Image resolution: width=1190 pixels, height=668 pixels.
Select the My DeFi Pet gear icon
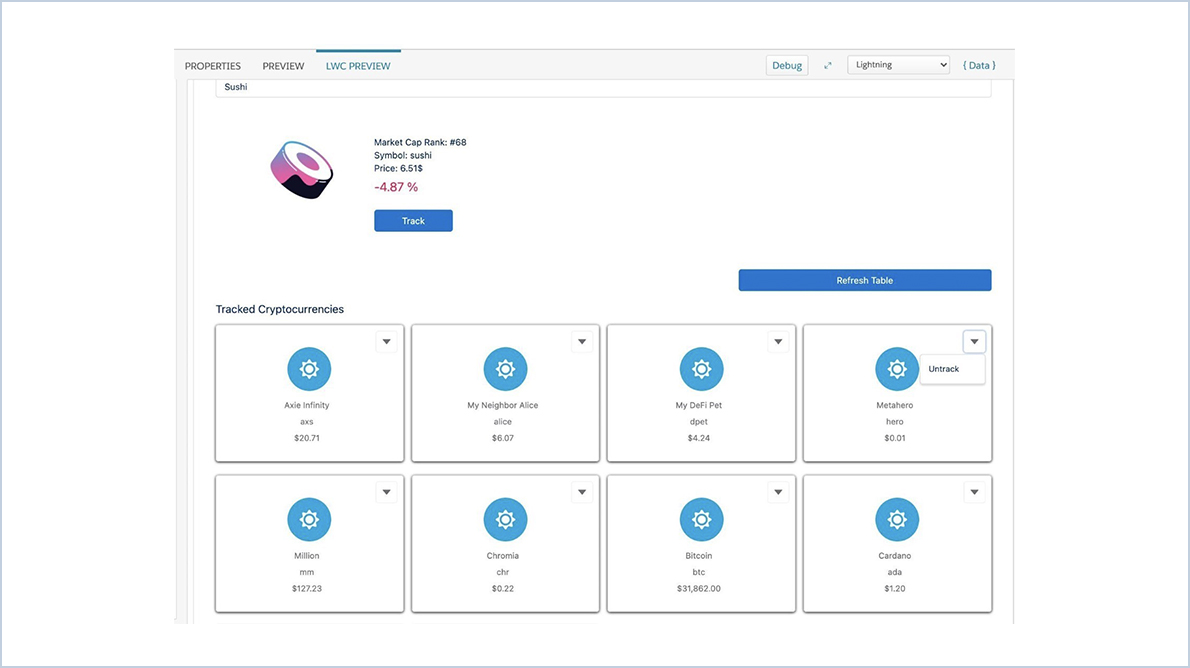pyautogui.click(x=700, y=368)
